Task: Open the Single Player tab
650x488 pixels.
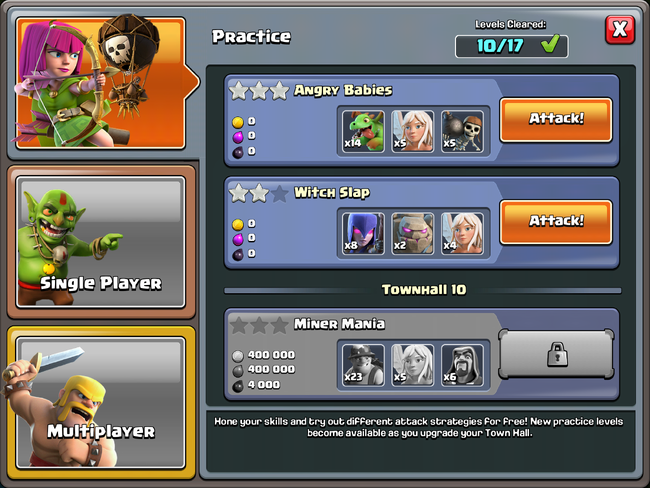Action: tap(100, 242)
